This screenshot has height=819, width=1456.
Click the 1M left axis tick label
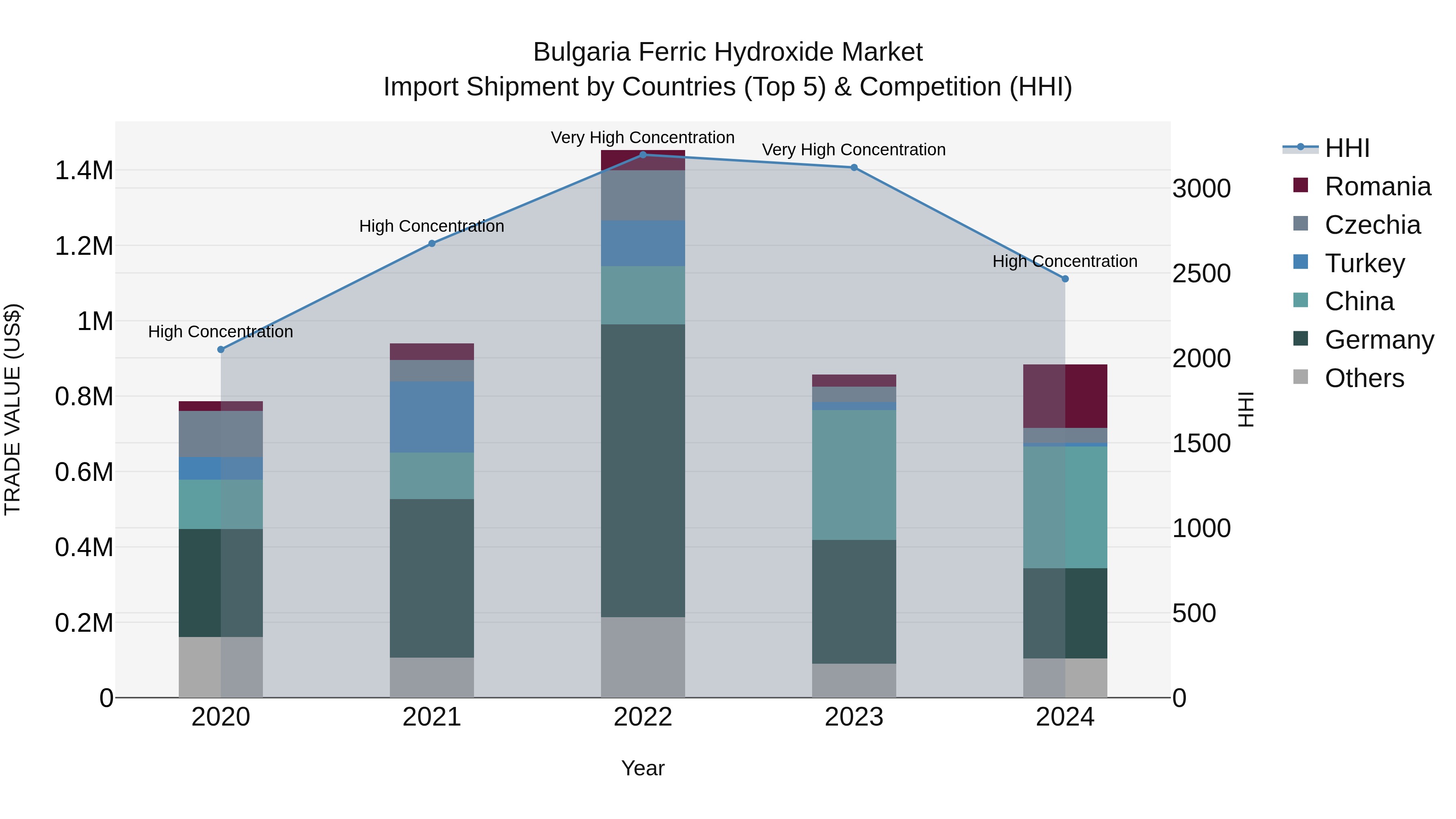click(x=95, y=321)
